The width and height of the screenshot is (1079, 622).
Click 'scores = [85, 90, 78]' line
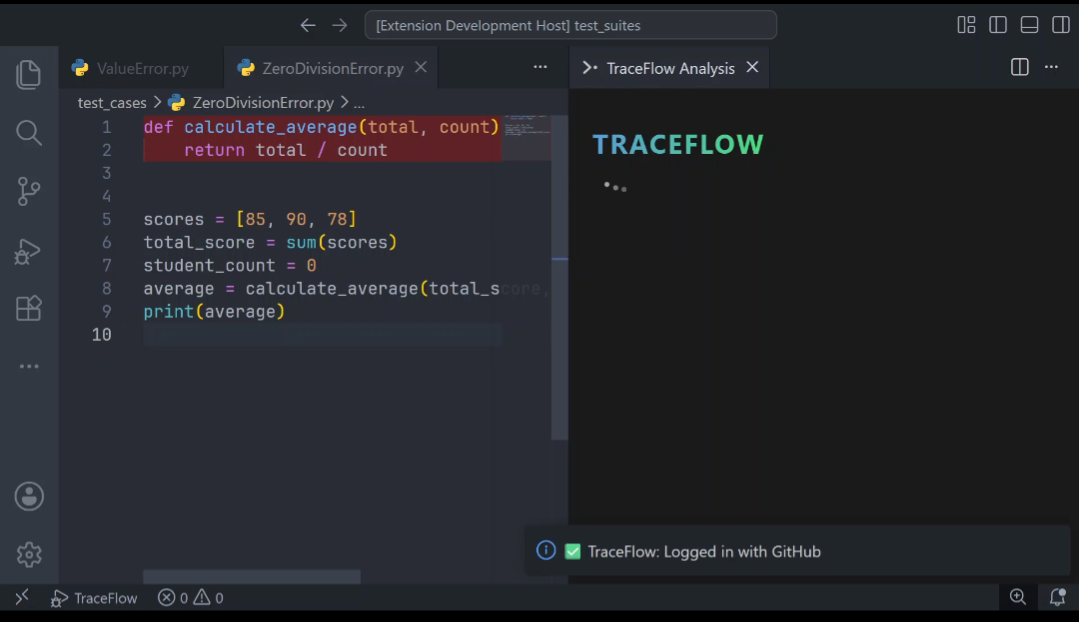point(250,219)
